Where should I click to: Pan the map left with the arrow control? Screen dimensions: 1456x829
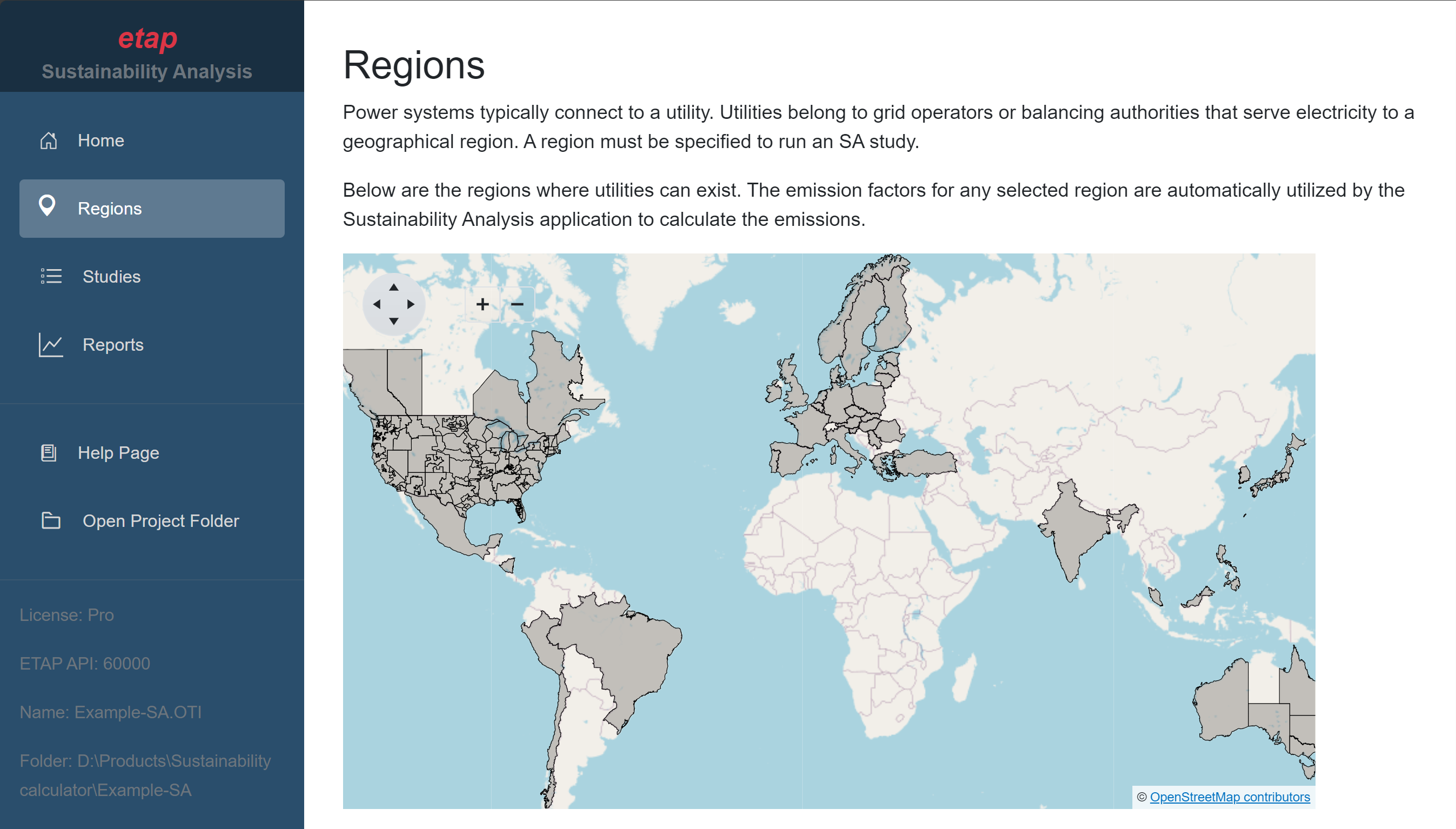[x=378, y=304]
